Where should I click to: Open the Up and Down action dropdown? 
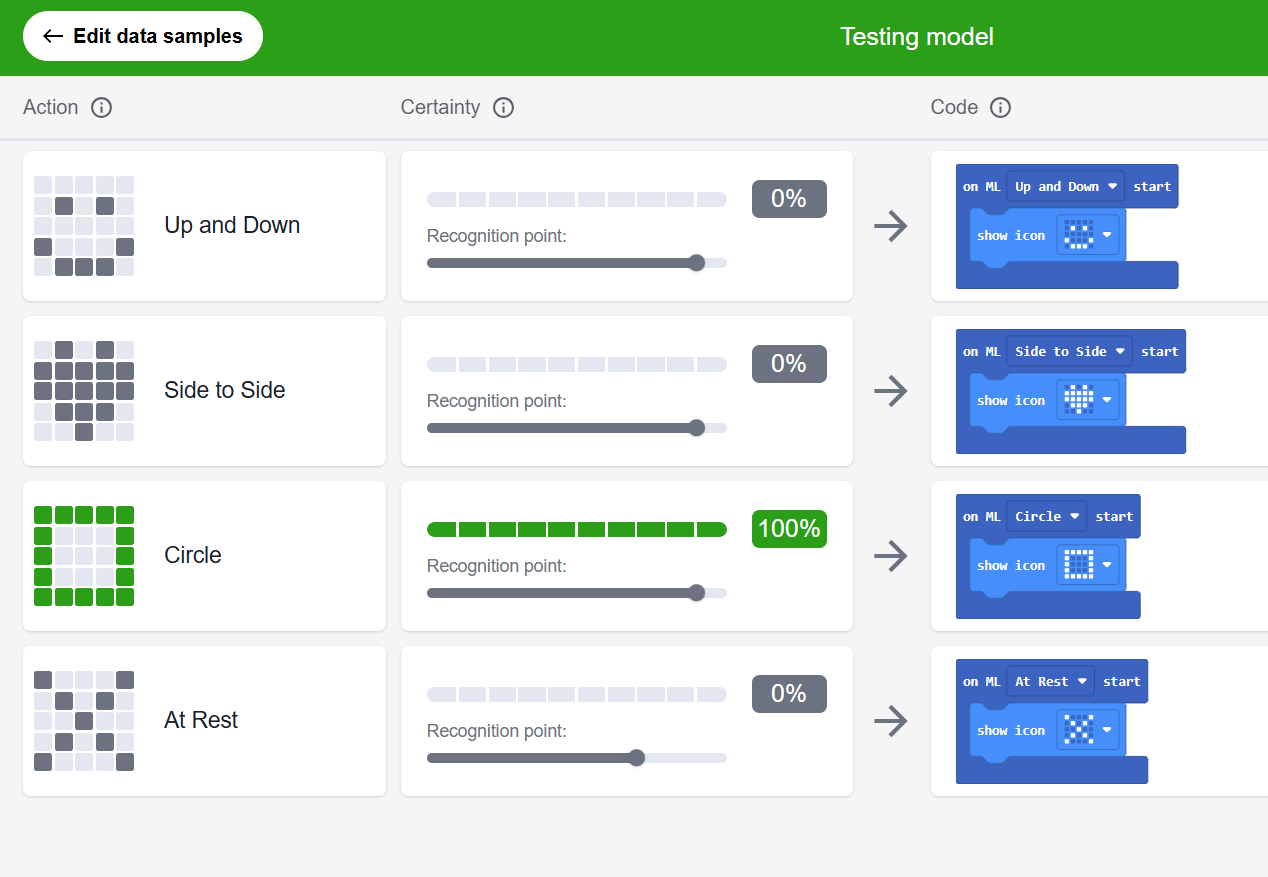(x=1065, y=187)
